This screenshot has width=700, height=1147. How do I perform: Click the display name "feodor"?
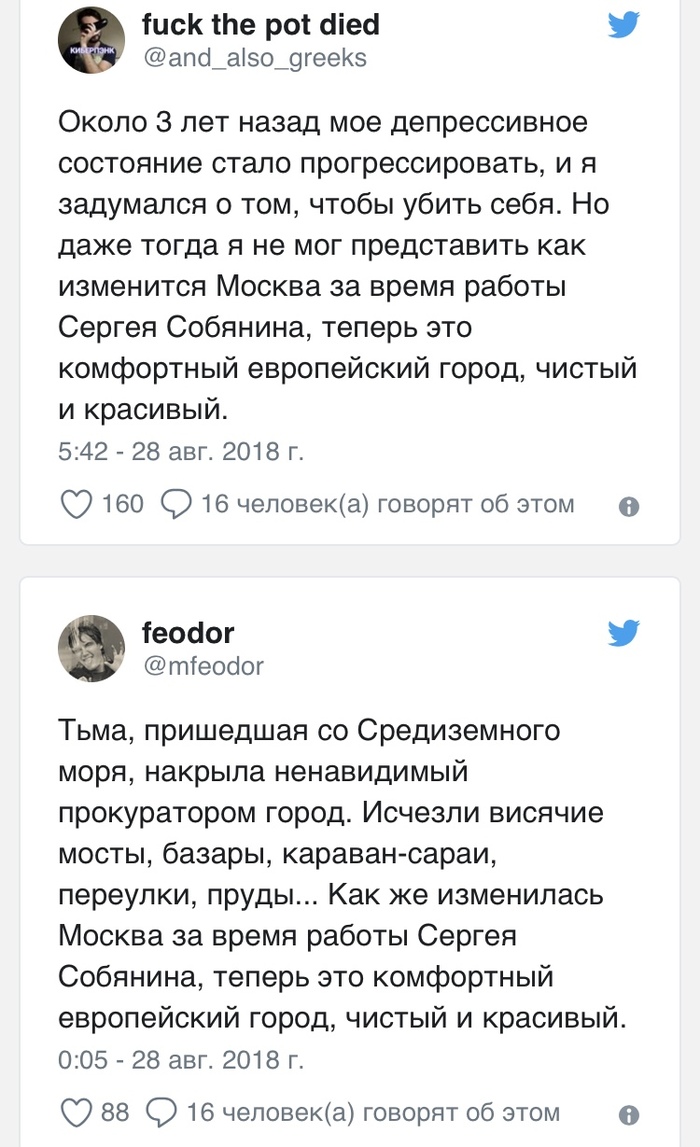tap(188, 632)
